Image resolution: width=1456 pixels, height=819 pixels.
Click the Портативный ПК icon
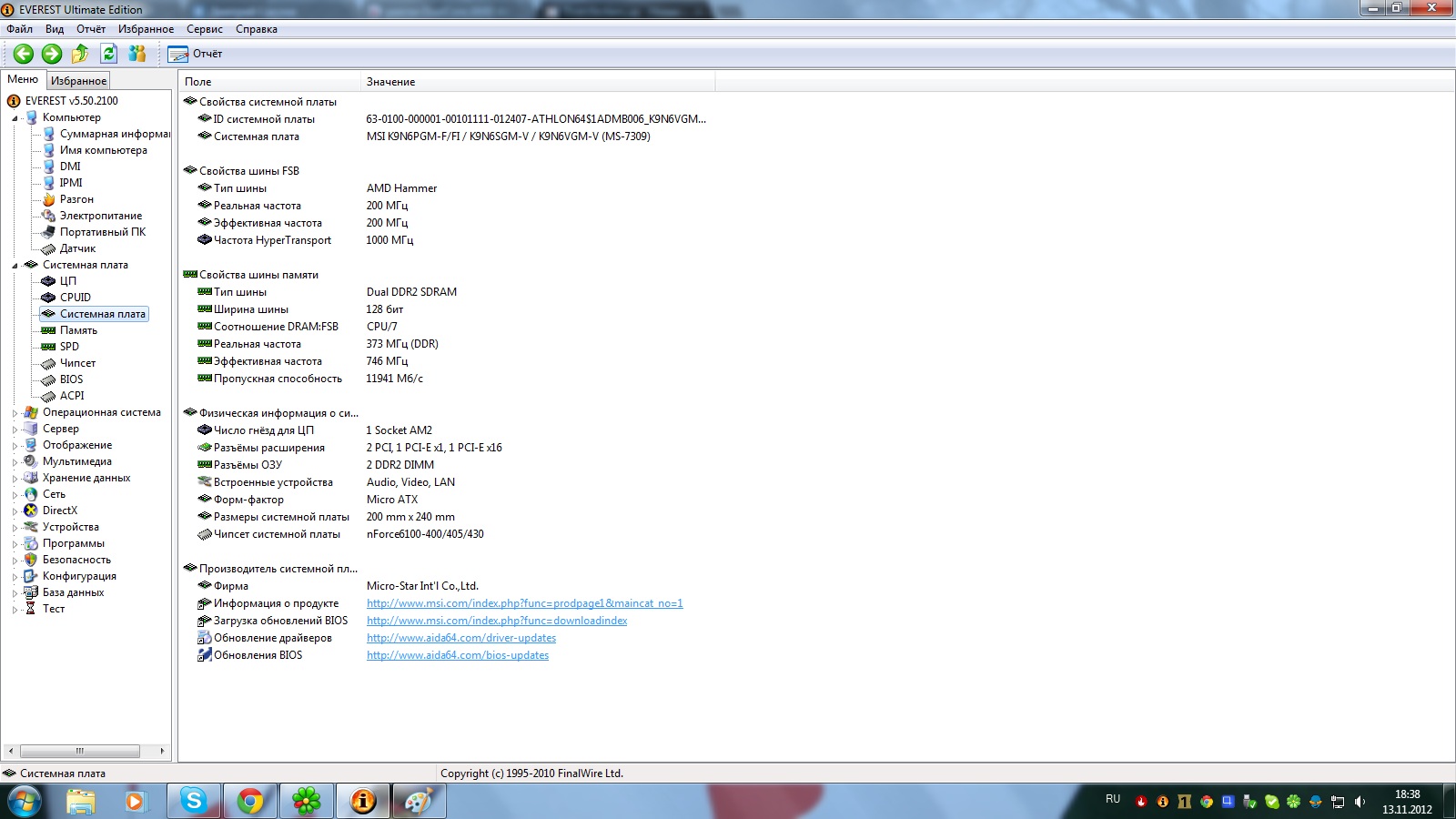49,232
